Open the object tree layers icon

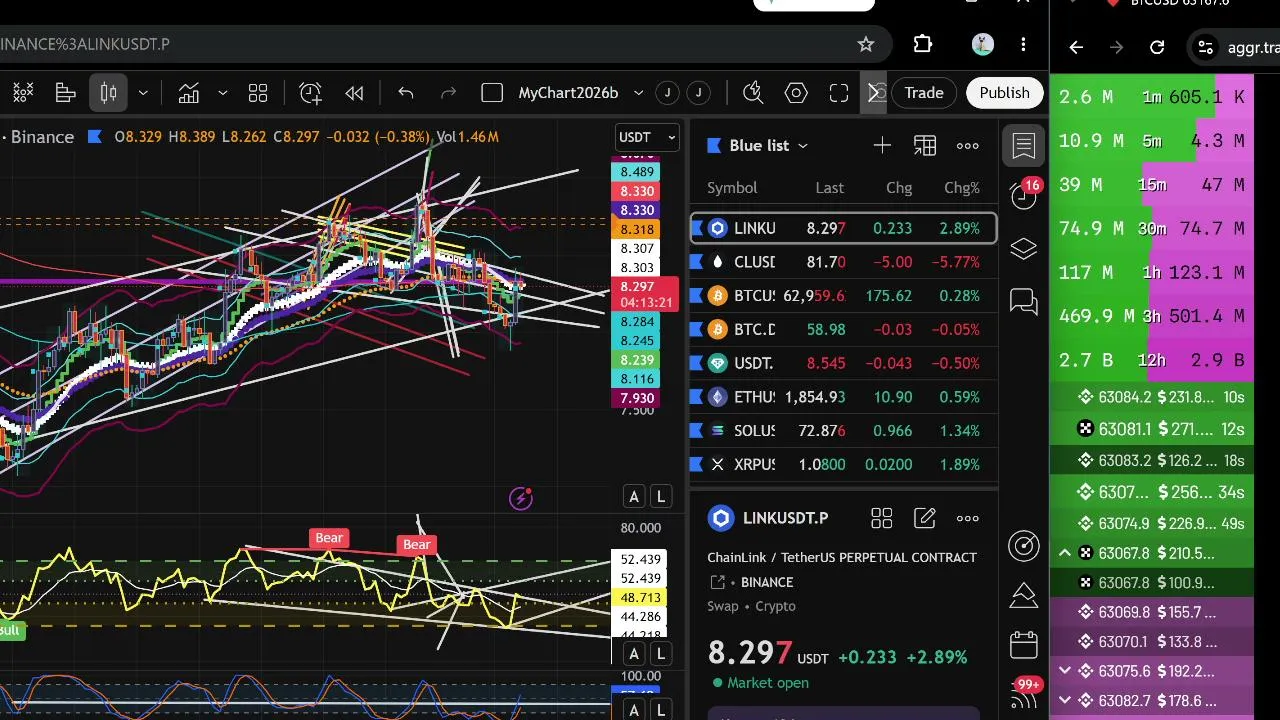[1024, 249]
